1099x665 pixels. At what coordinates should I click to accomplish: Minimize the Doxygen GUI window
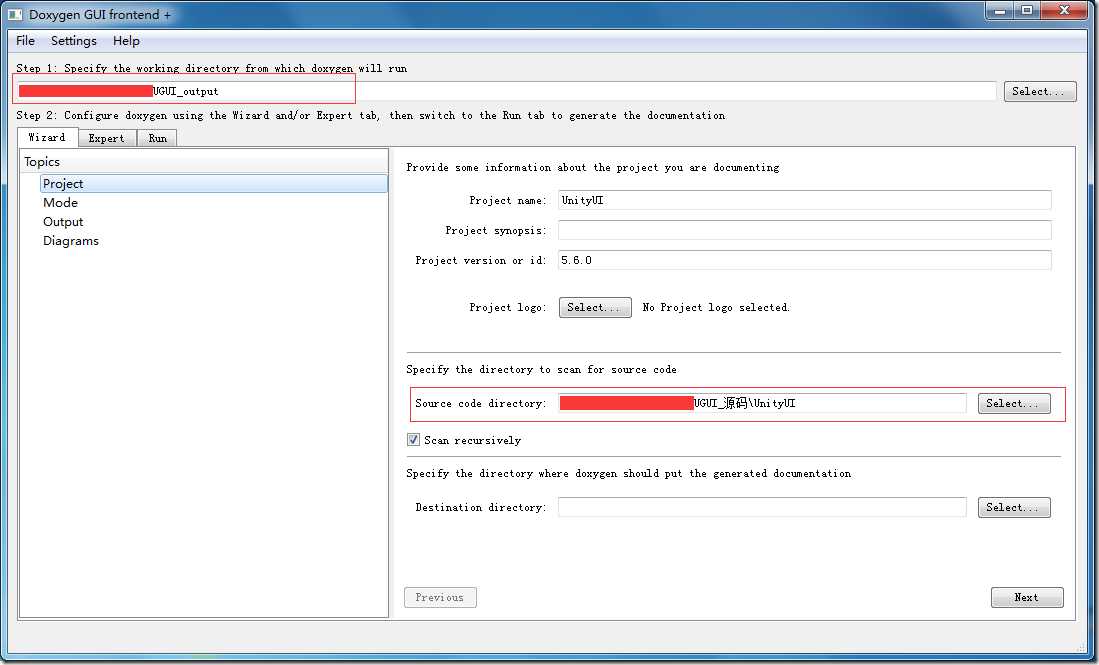999,11
